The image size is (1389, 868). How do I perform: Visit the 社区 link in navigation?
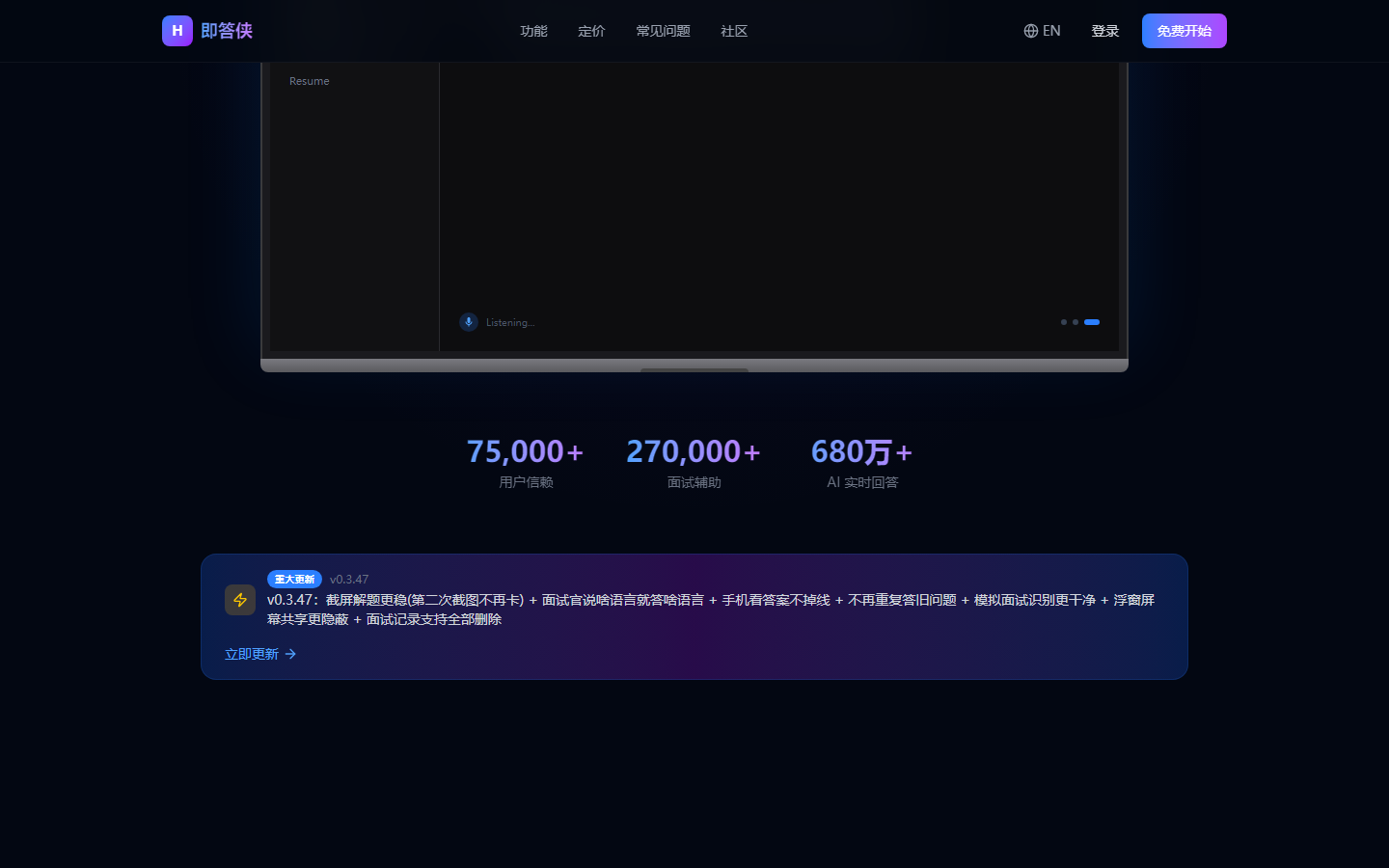(734, 31)
